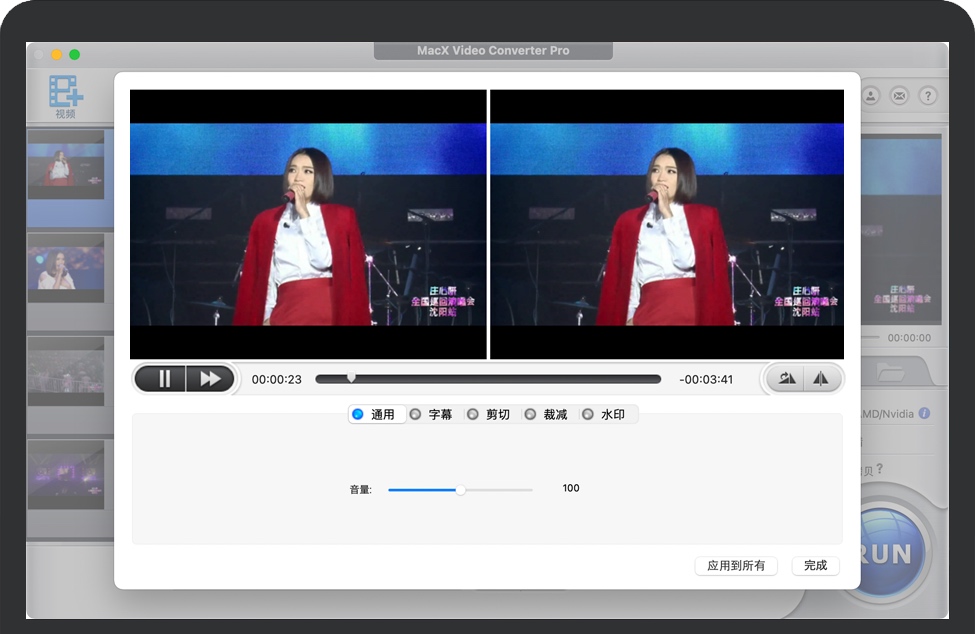Click the add video (视频) icon

[66, 94]
